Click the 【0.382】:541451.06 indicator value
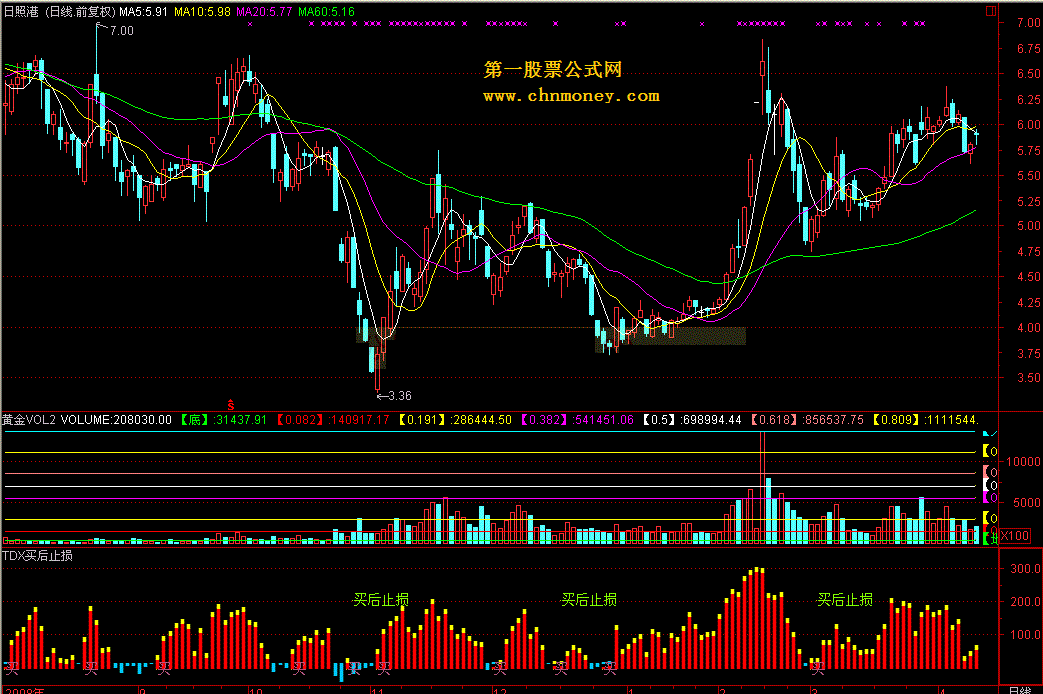This screenshot has width=1043, height=694. [x=577, y=420]
